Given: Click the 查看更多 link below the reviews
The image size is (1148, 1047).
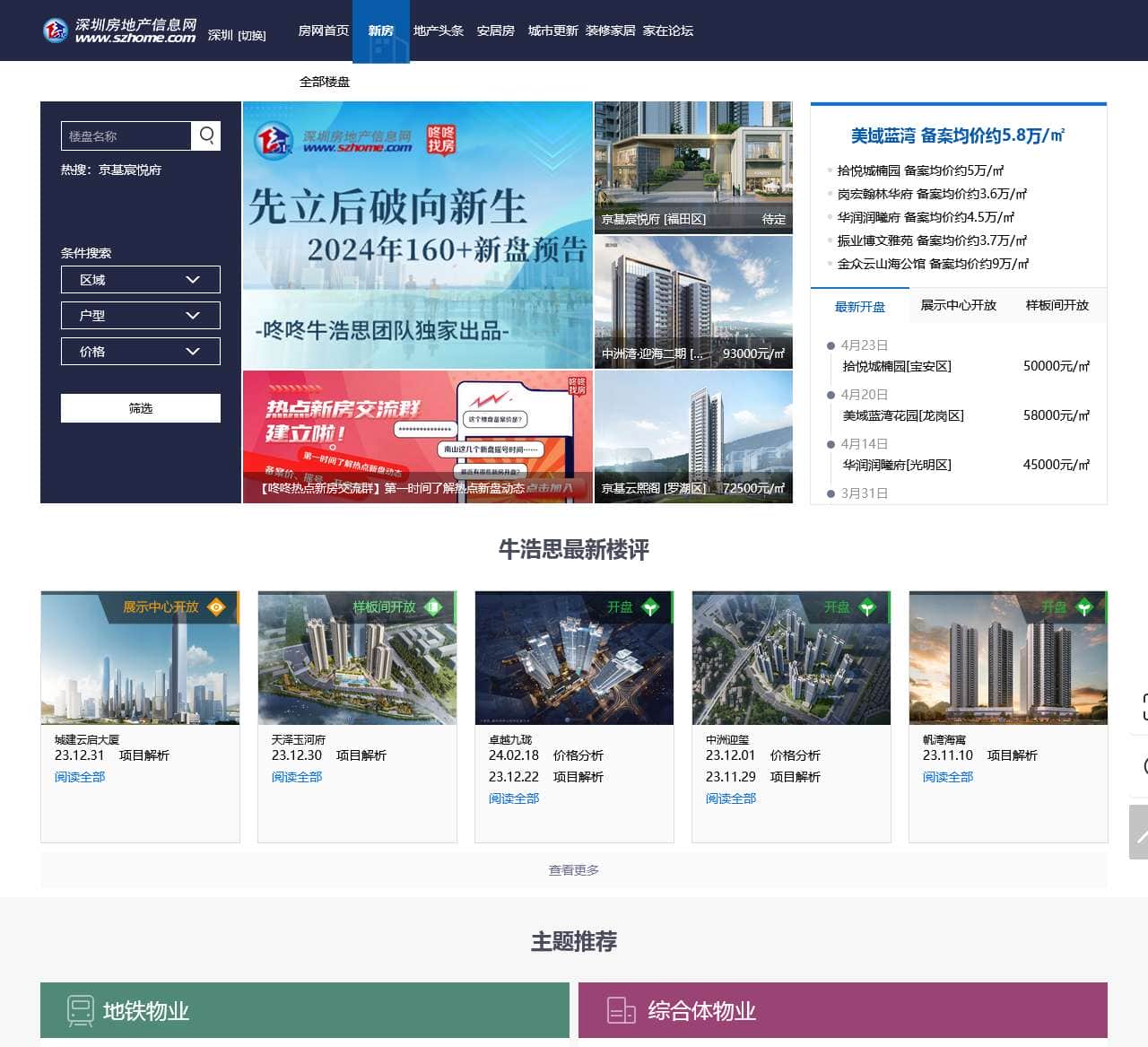Looking at the screenshot, I should coord(574,869).
